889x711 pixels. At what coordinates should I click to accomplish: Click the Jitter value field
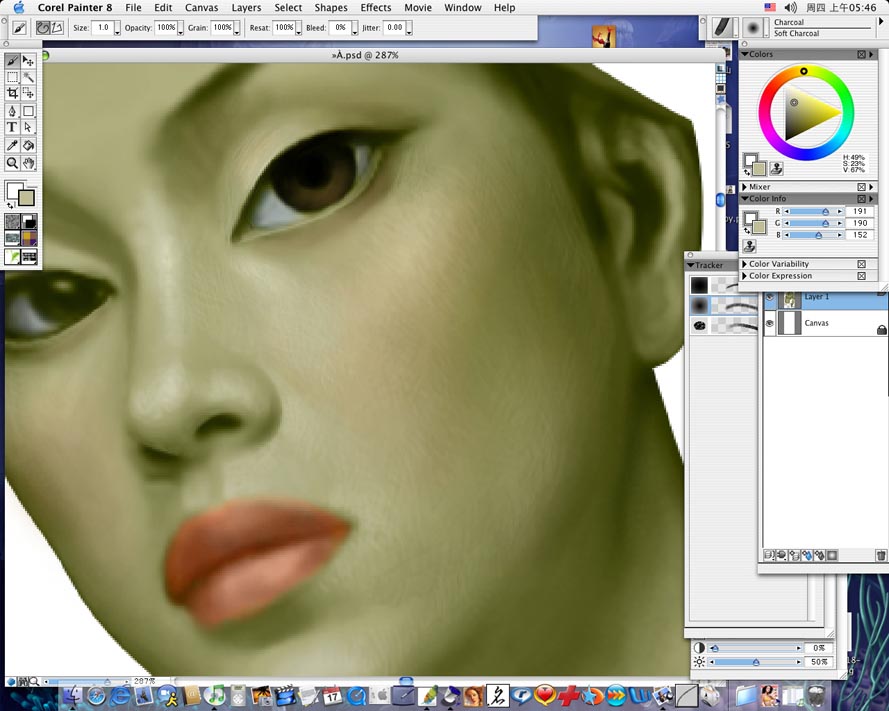click(394, 27)
